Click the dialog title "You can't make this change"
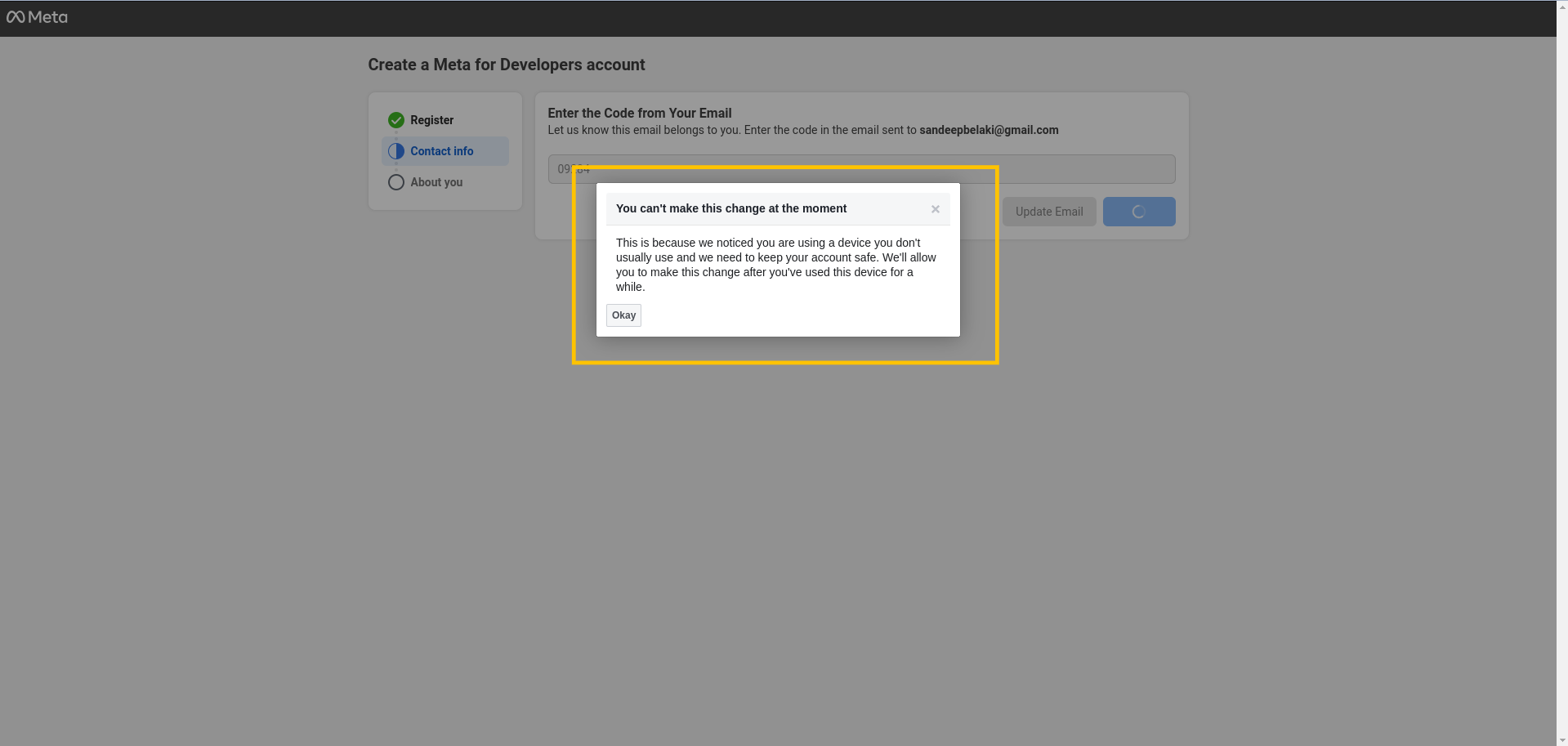Image resolution: width=1568 pixels, height=746 pixels. tap(731, 208)
